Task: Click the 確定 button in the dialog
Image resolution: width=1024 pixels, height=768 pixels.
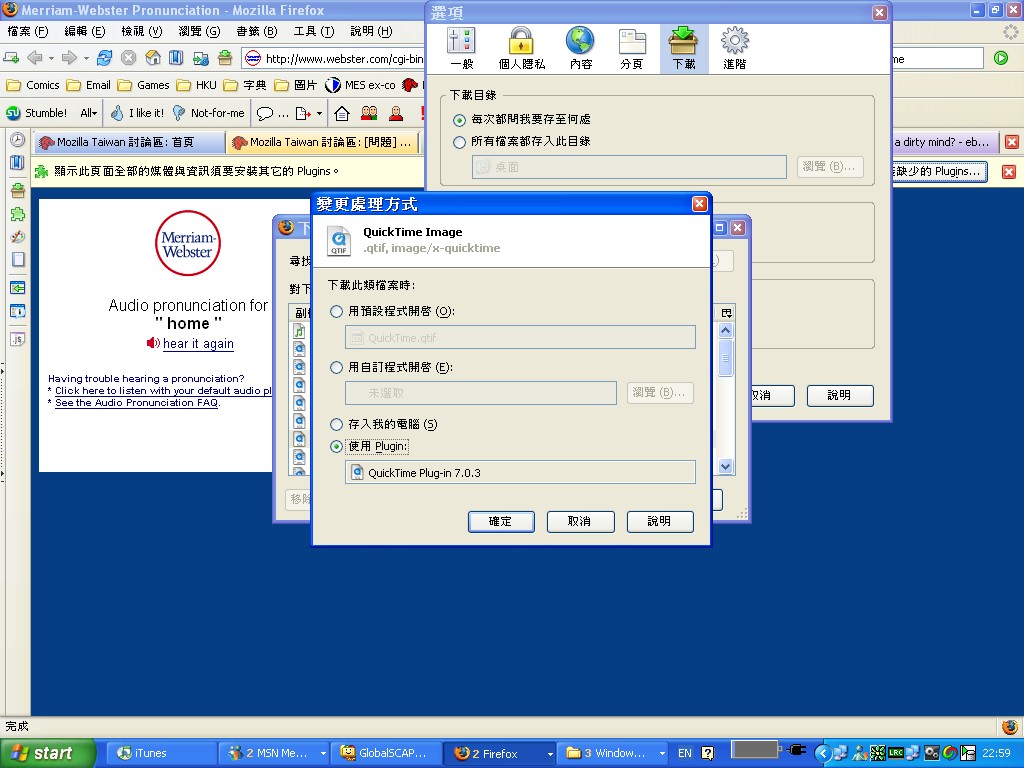Action: click(500, 521)
